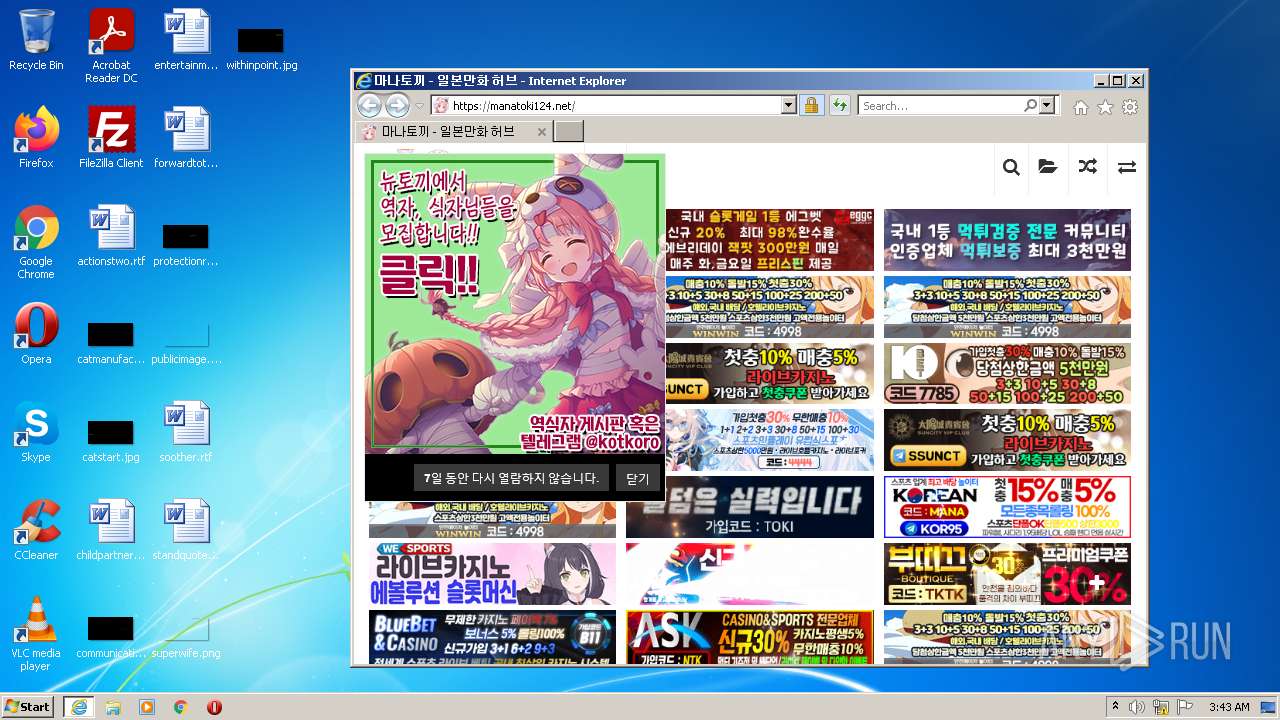Open the ASK Casino&Sports banner
The width and height of the screenshot is (1280, 720).
point(750,637)
